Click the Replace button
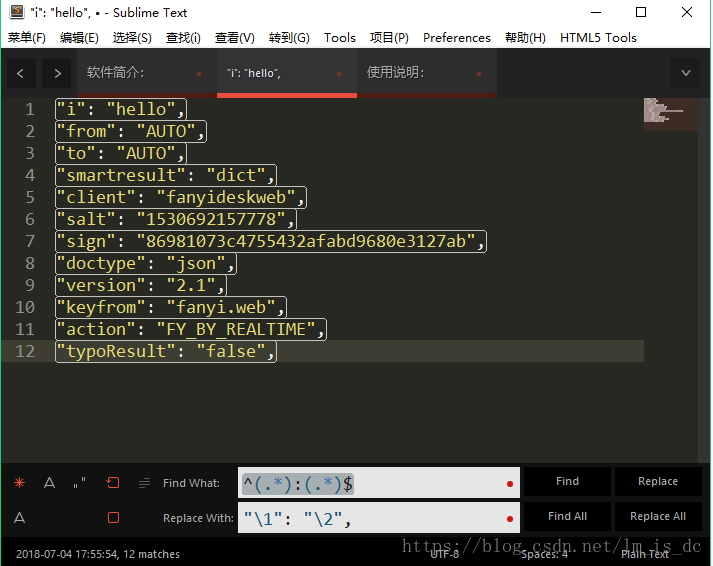Image resolution: width=713 pixels, height=566 pixels. pos(658,481)
